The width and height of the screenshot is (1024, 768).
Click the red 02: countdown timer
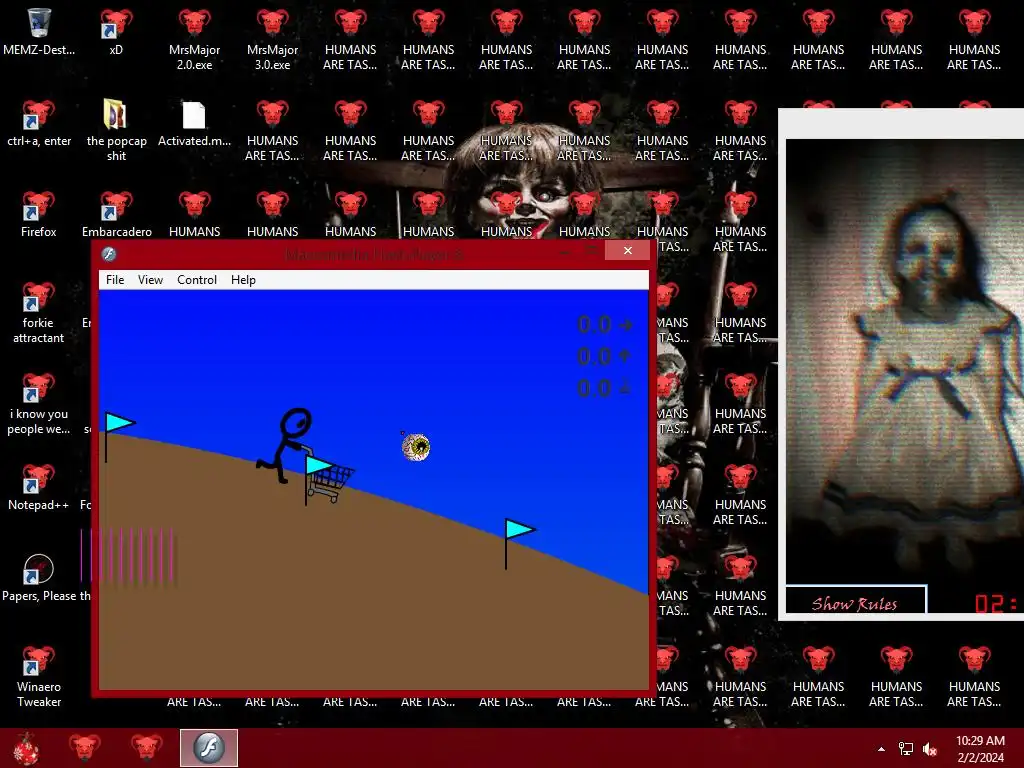(x=996, y=603)
